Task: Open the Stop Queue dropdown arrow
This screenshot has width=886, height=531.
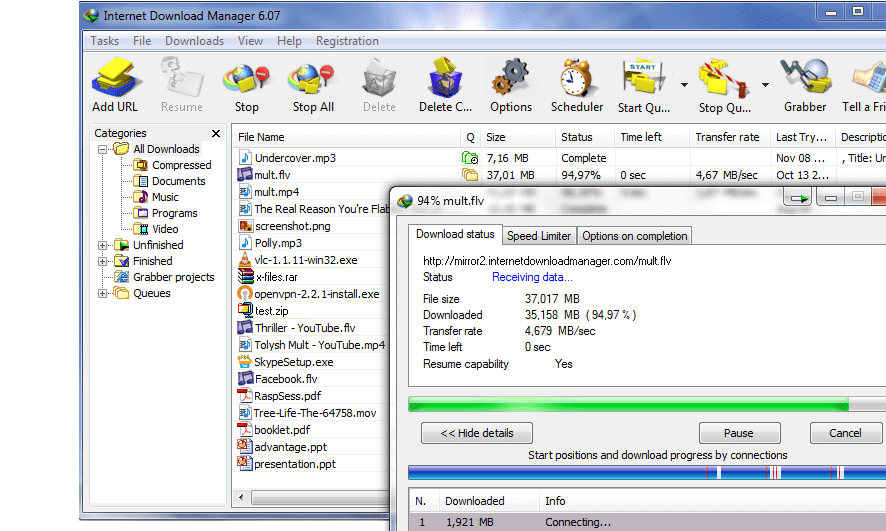Action: [x=765, y=85]
